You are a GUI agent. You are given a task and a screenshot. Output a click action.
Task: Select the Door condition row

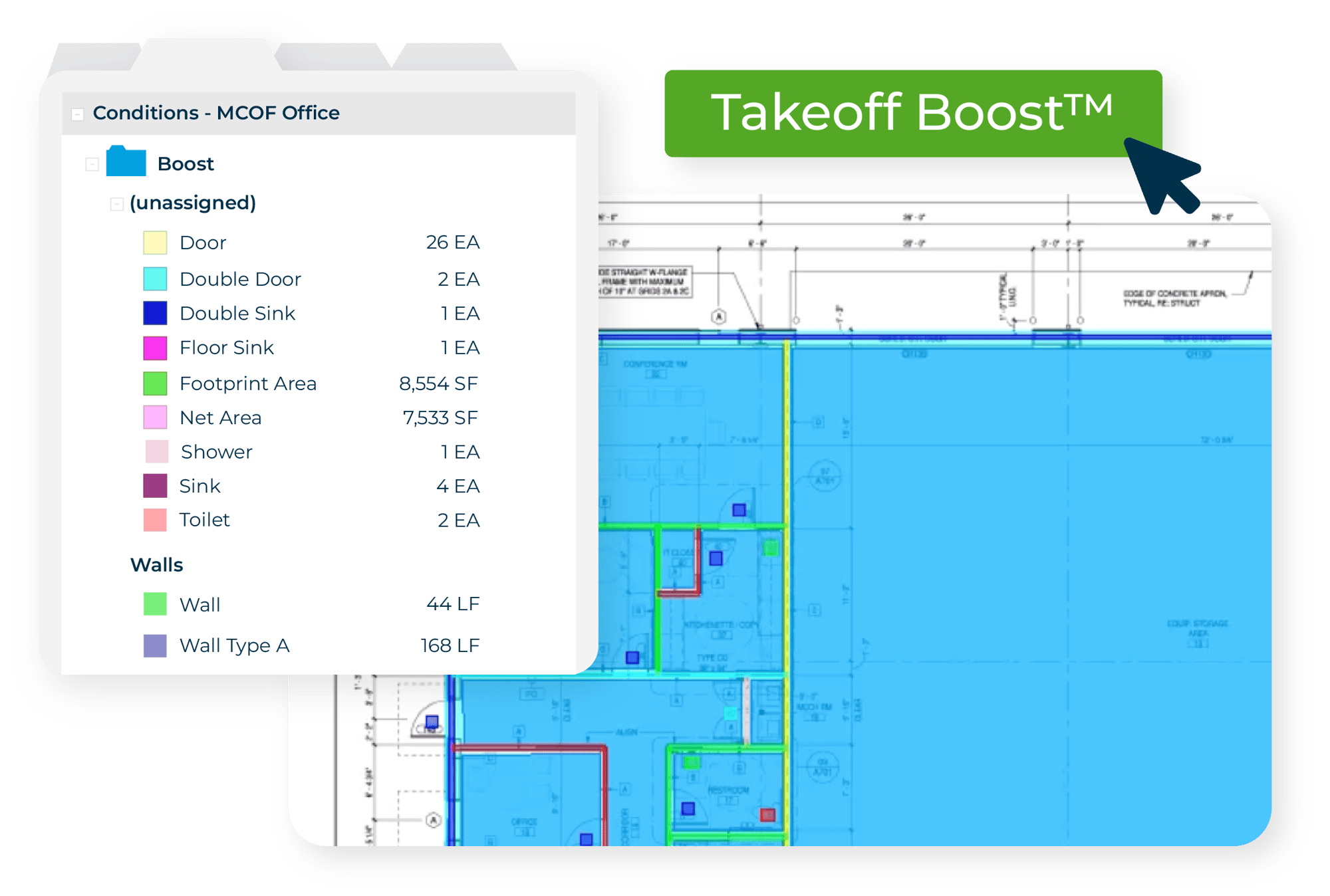(311, 243)
